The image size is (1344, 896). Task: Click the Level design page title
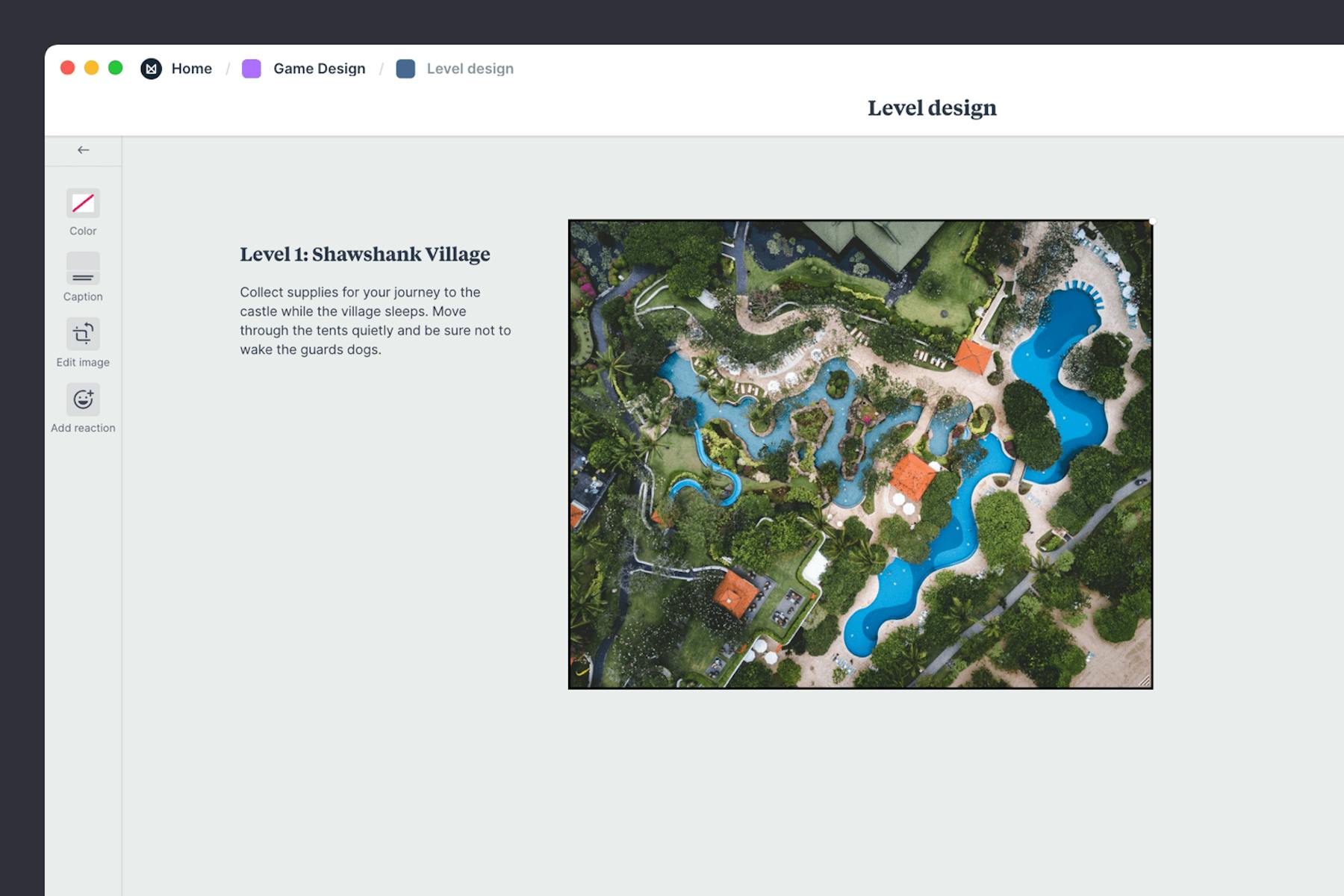931,108
